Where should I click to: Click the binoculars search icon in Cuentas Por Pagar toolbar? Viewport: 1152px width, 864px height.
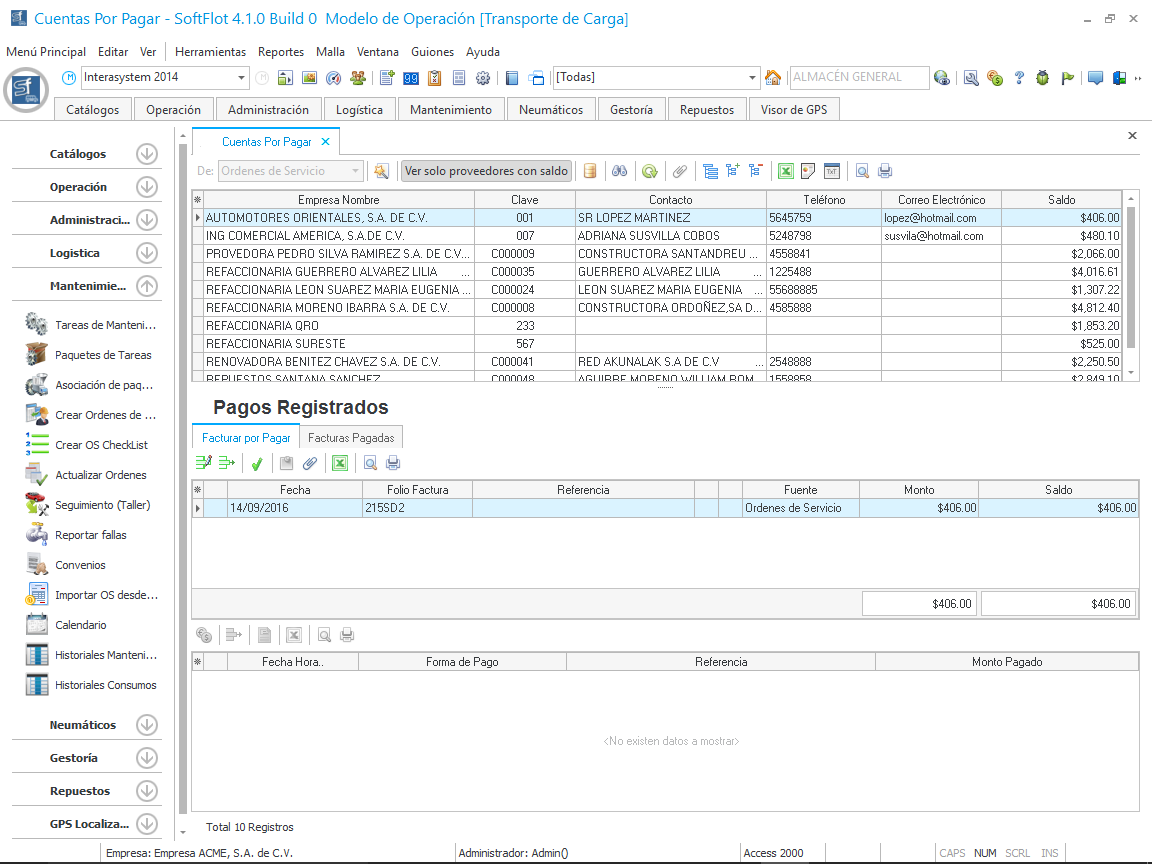pyautogui.click(x=620, y=171)
